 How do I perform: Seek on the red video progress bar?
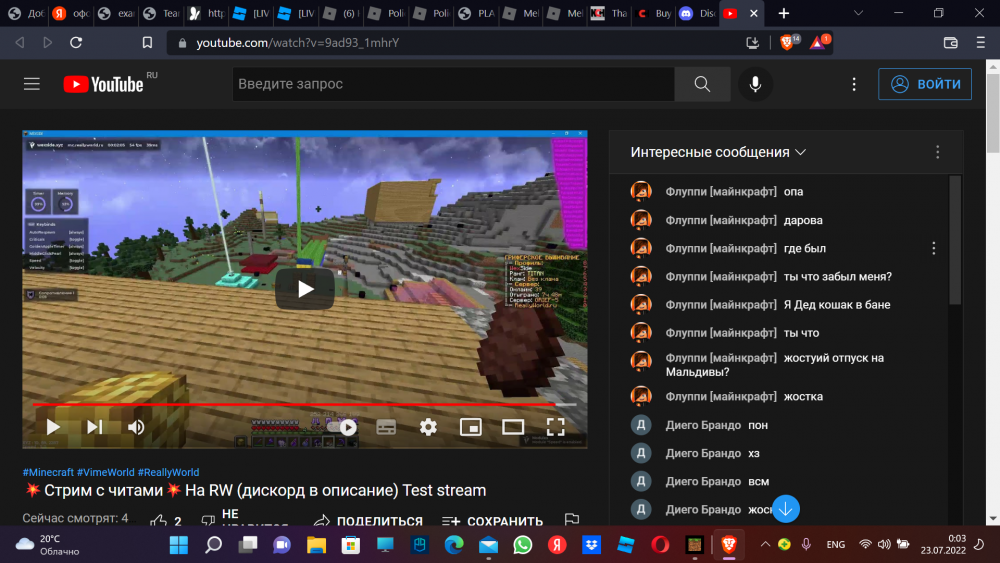pyautogui.click(x=305, y=404)
